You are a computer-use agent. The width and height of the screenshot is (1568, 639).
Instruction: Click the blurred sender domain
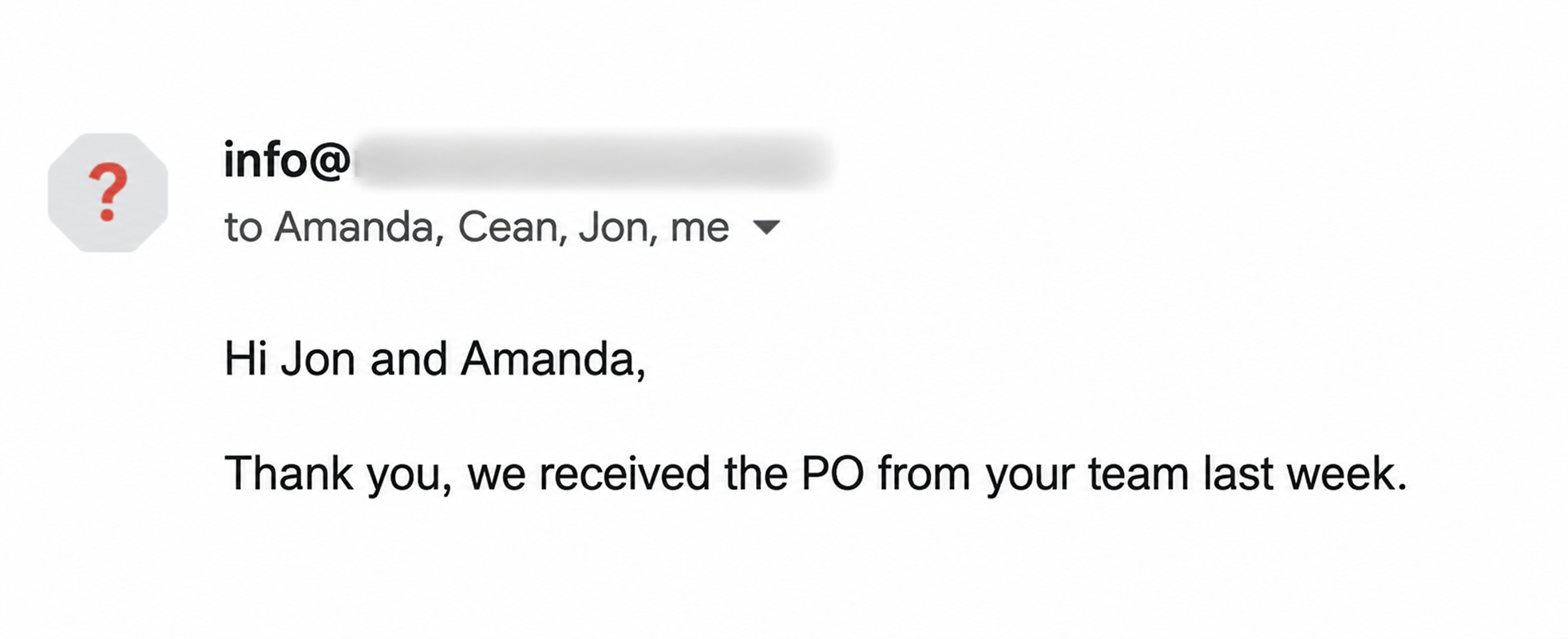pos(594,162)
